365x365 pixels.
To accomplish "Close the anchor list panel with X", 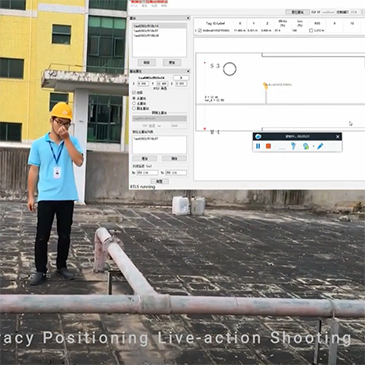I will tap(188, 18).
